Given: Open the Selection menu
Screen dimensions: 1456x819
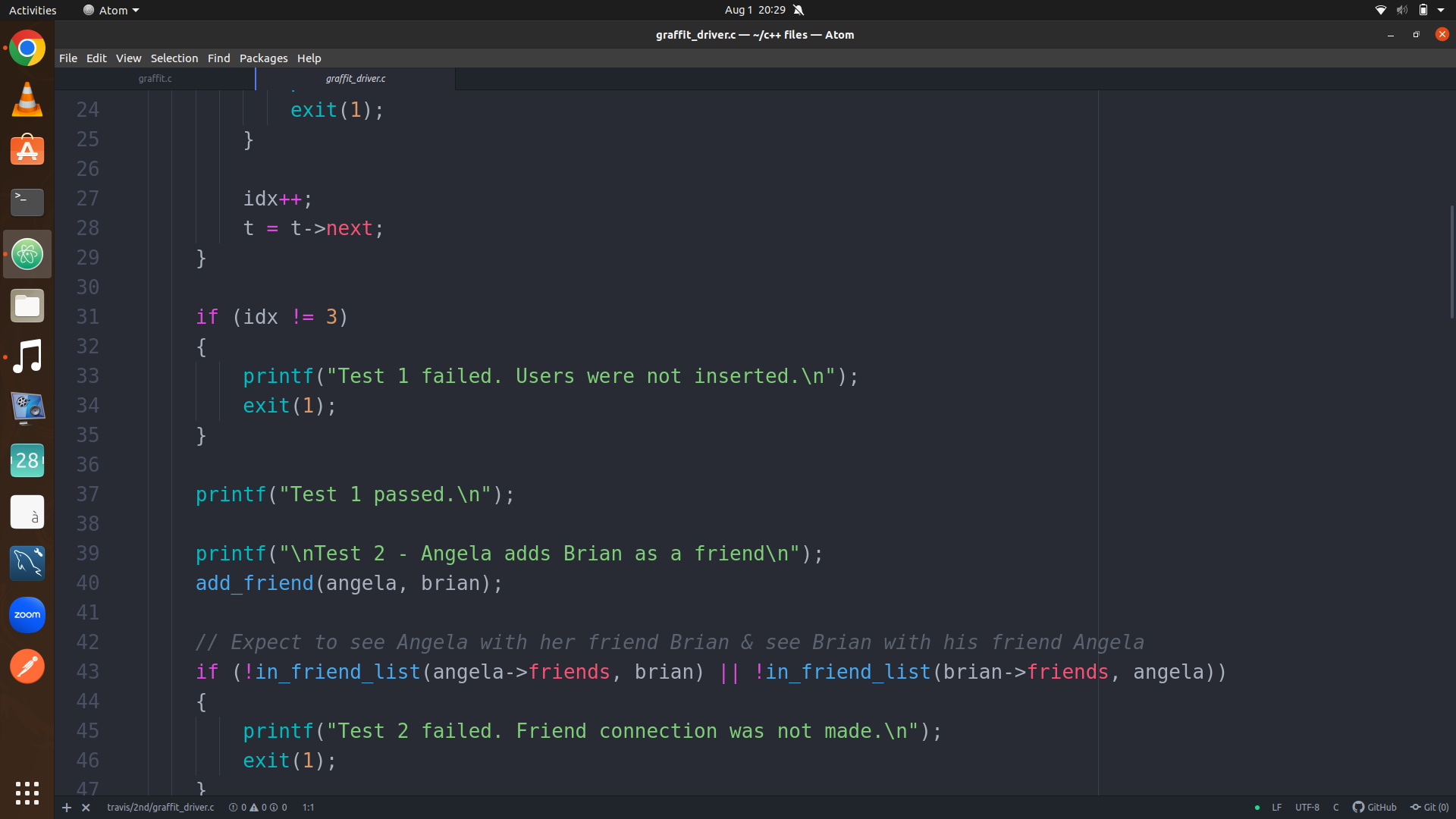Looking at the screenshot, I should click(x=174, y=58).
